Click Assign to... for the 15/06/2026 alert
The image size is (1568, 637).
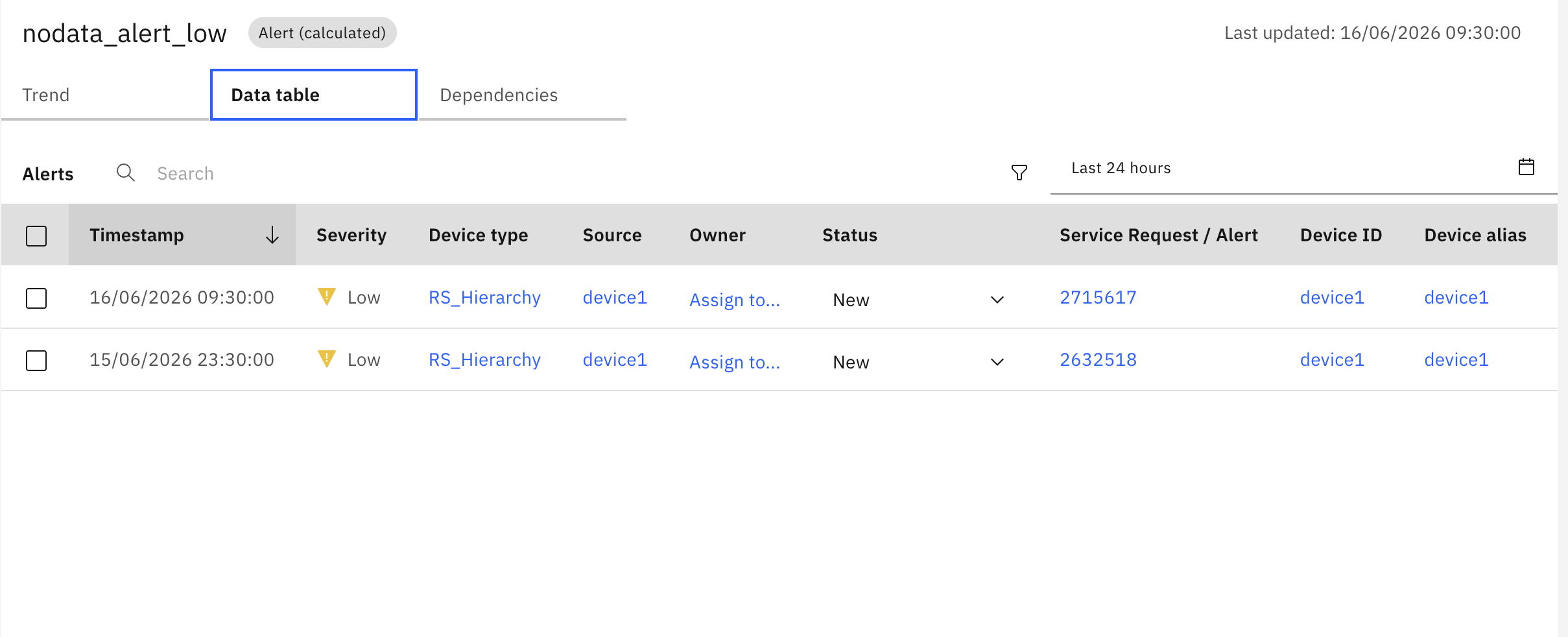click(735, 362)
